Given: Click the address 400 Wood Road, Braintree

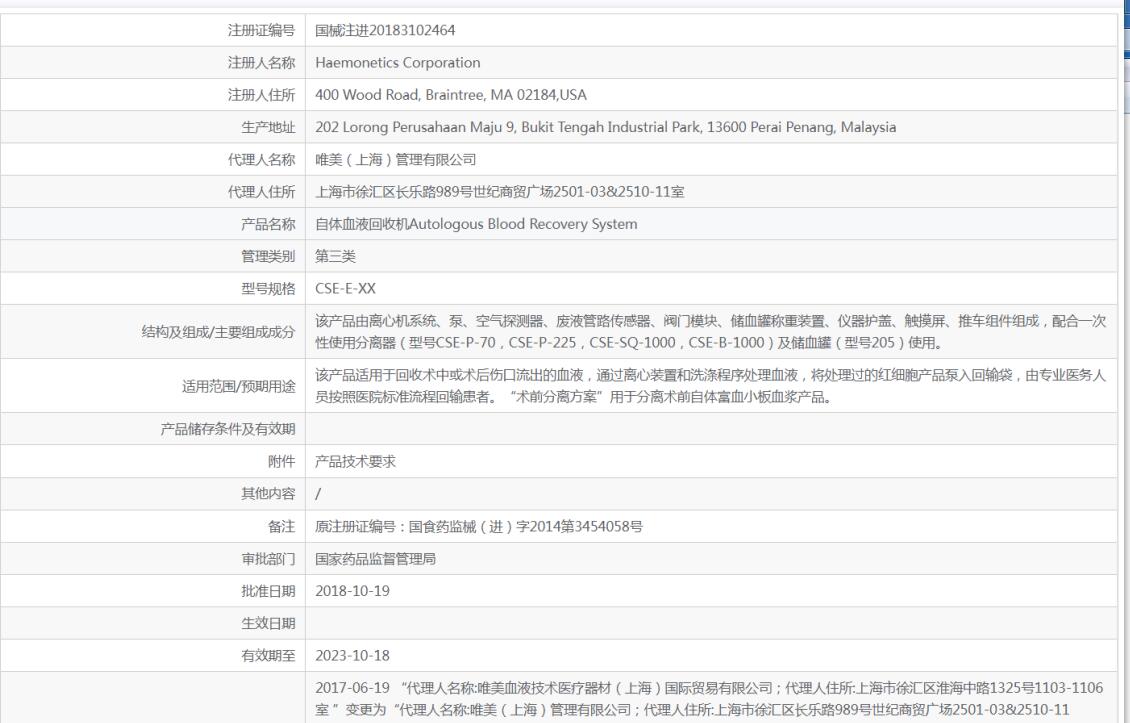Looking at the screenshot, I should coord(450,95).
